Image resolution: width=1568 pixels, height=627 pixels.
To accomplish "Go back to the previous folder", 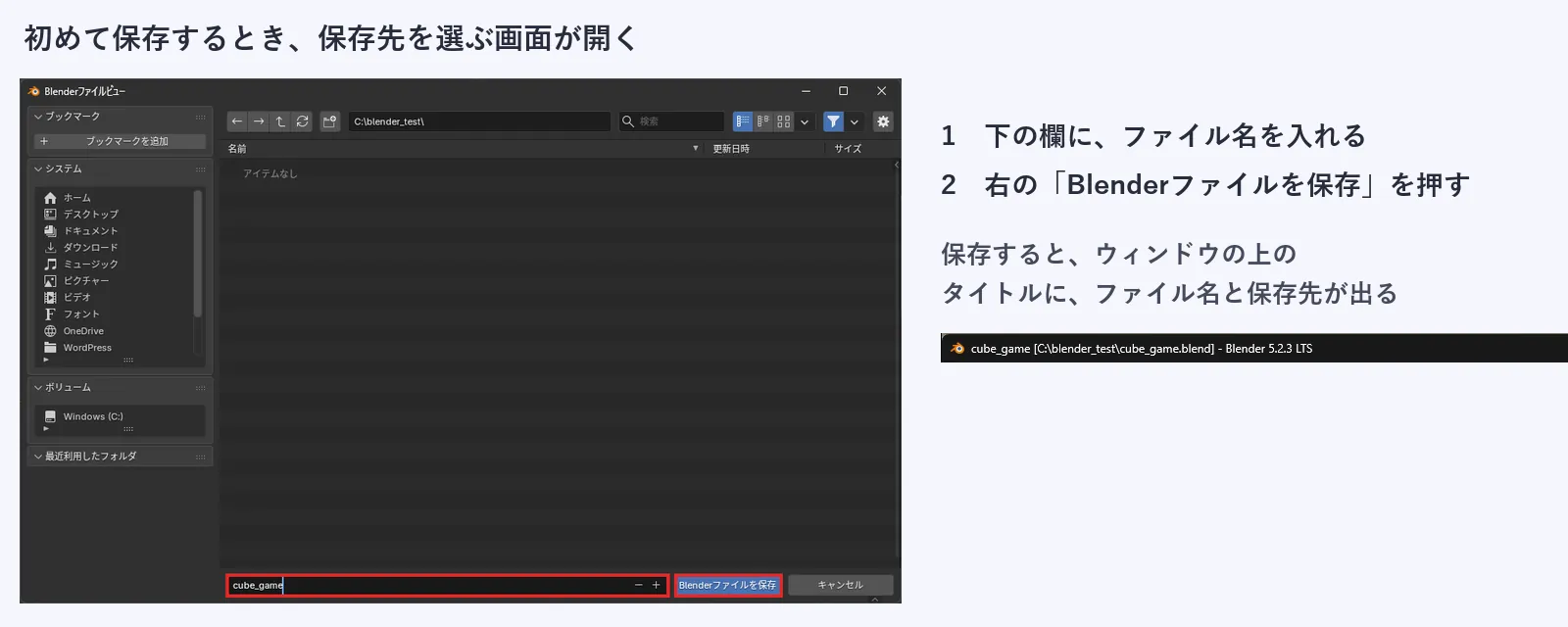I will click(x=237, y=121).
